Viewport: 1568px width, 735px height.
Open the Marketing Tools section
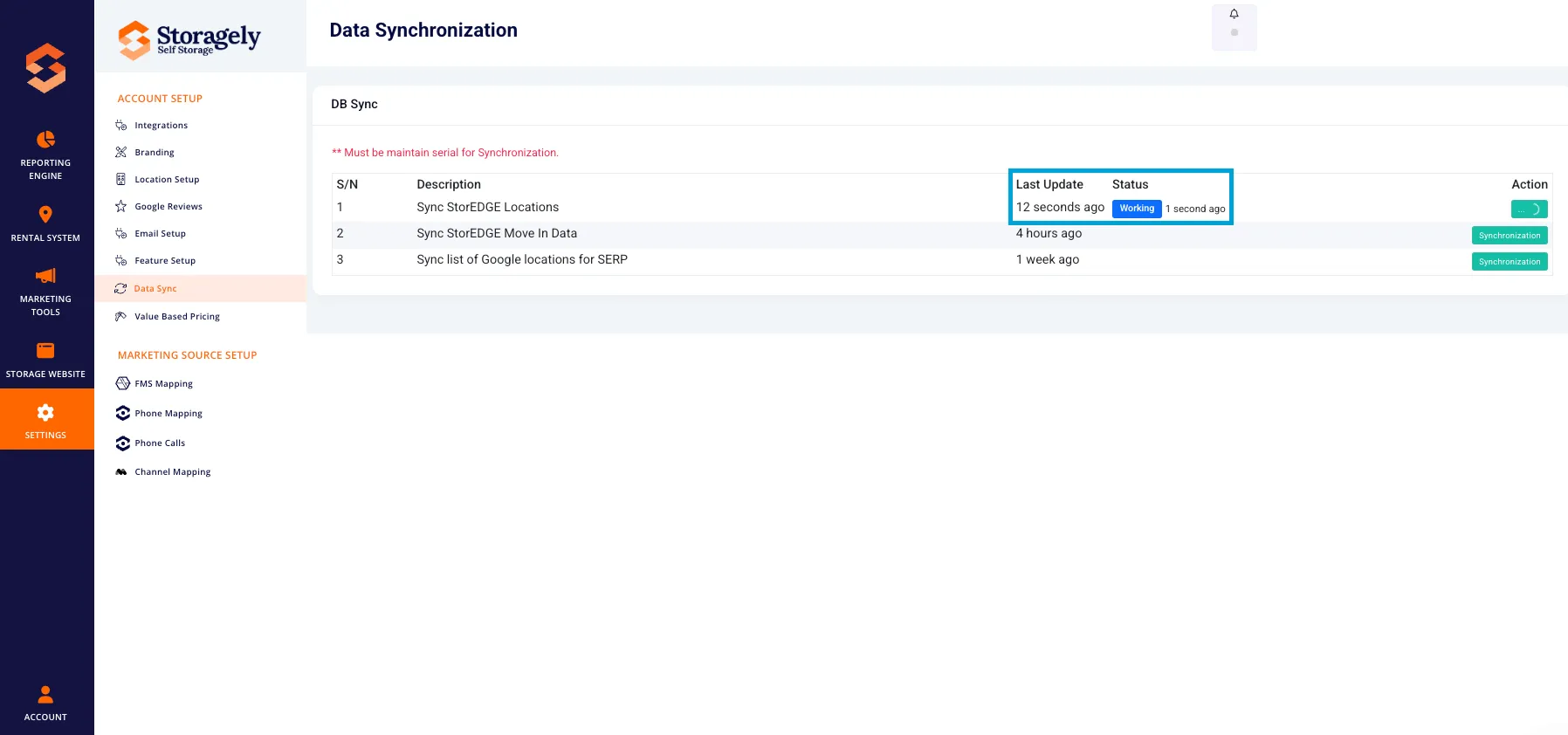click(x=45, y=292)
